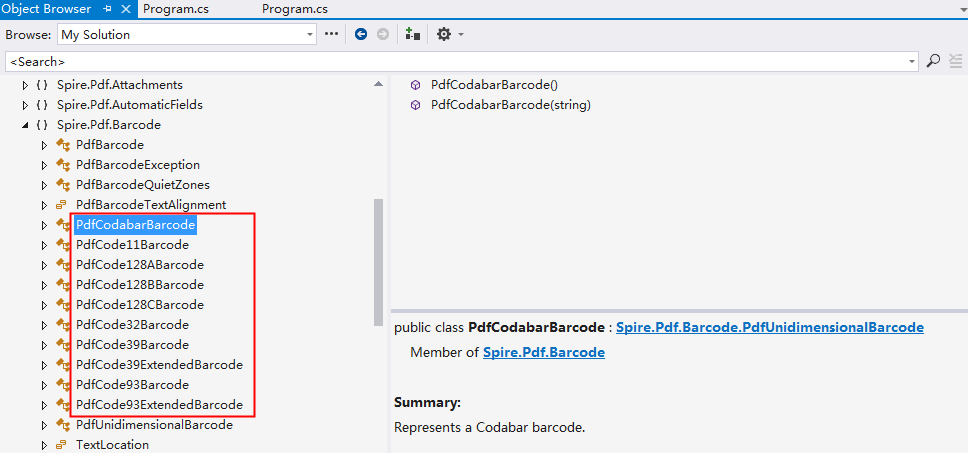Click the pin icon on Object Browser tab
This screenshot has width=968, height=453.
coord(107,9)
